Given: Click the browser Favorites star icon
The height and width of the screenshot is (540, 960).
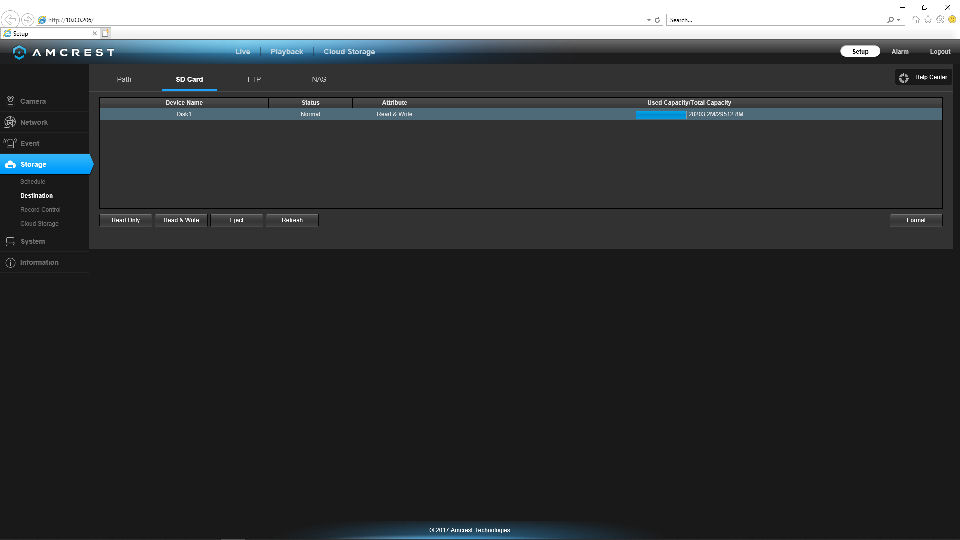Looking at the screenshot, I should coord(928,20).
